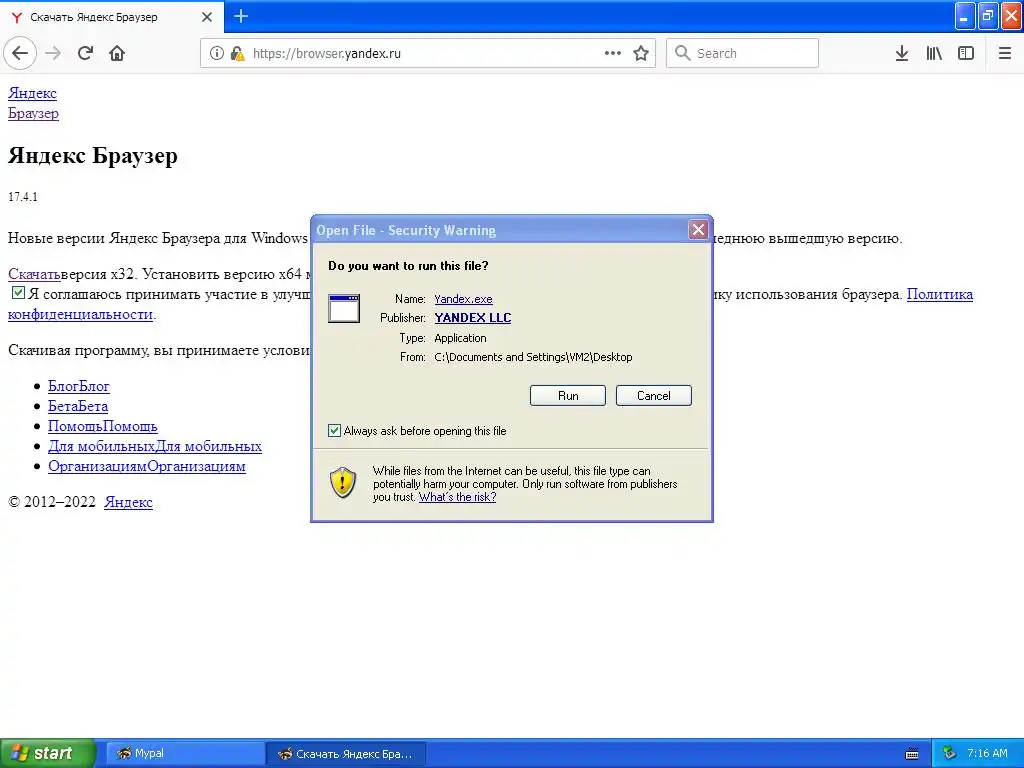The height and width of the screenshot is (768, 1024).
Task: Follow the Браузер link at page top
Action: (33, 113)
